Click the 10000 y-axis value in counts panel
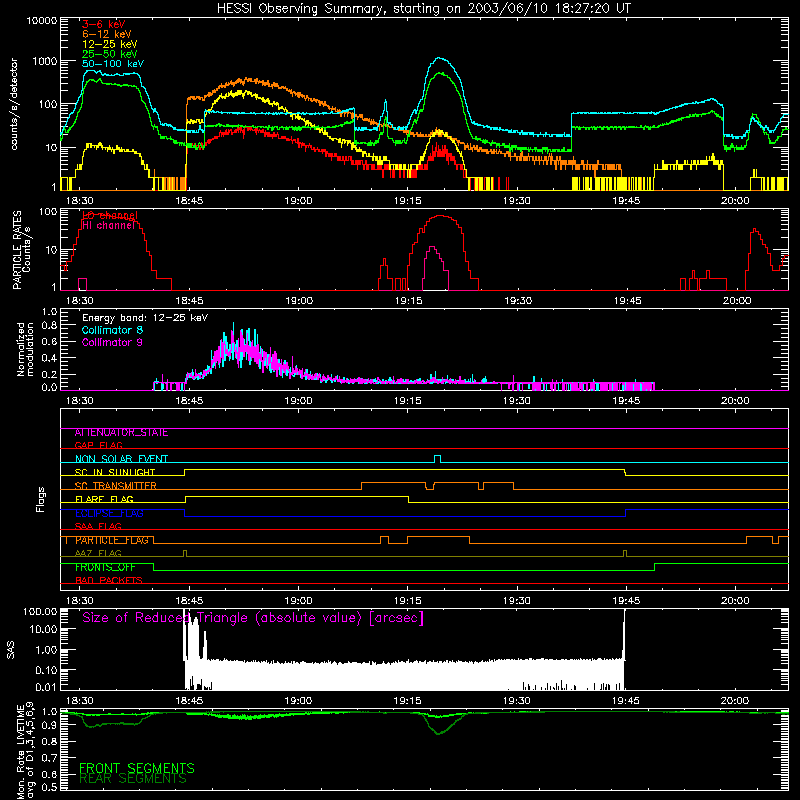This screenshot has height=800, width=800. pyautogui.click(x=41, y=21)
